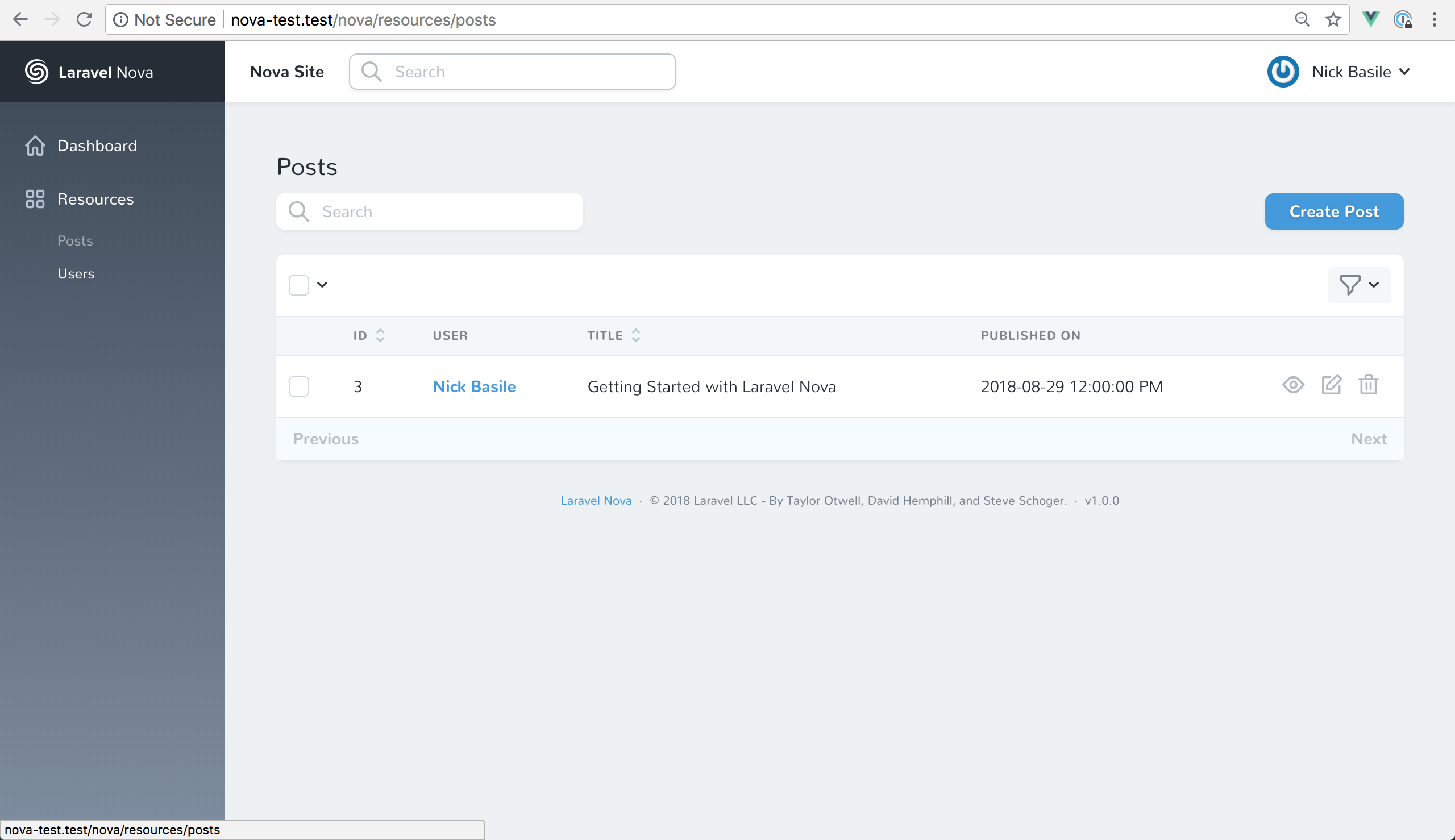Click the Resources grid icon

coord(35,199)
